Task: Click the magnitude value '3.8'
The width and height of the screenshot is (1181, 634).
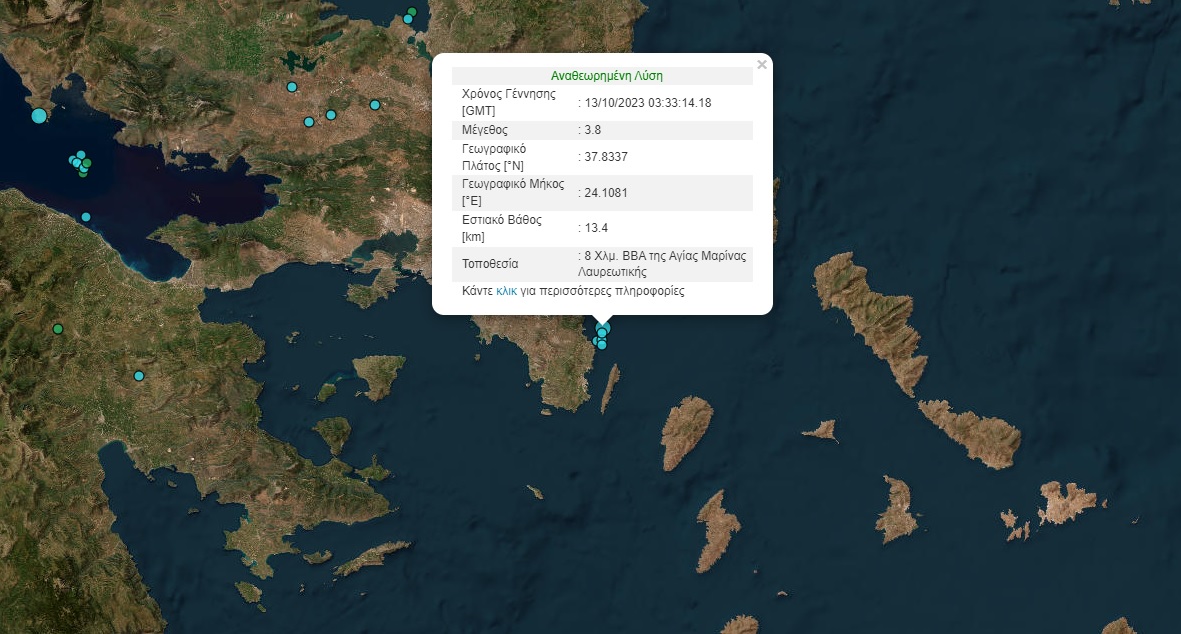Action: click(x=593, y=130)
